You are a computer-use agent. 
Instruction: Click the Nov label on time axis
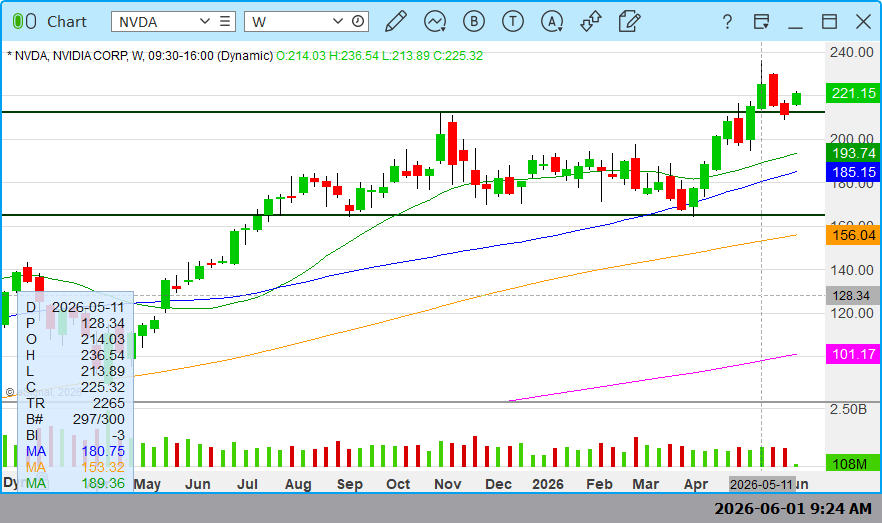point(447,484)
